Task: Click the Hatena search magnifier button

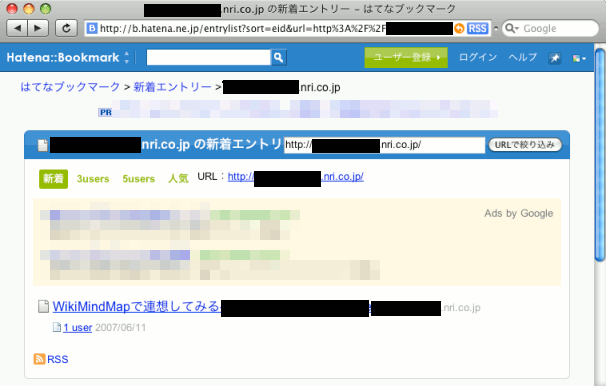Action: click(x=278, y=58)
